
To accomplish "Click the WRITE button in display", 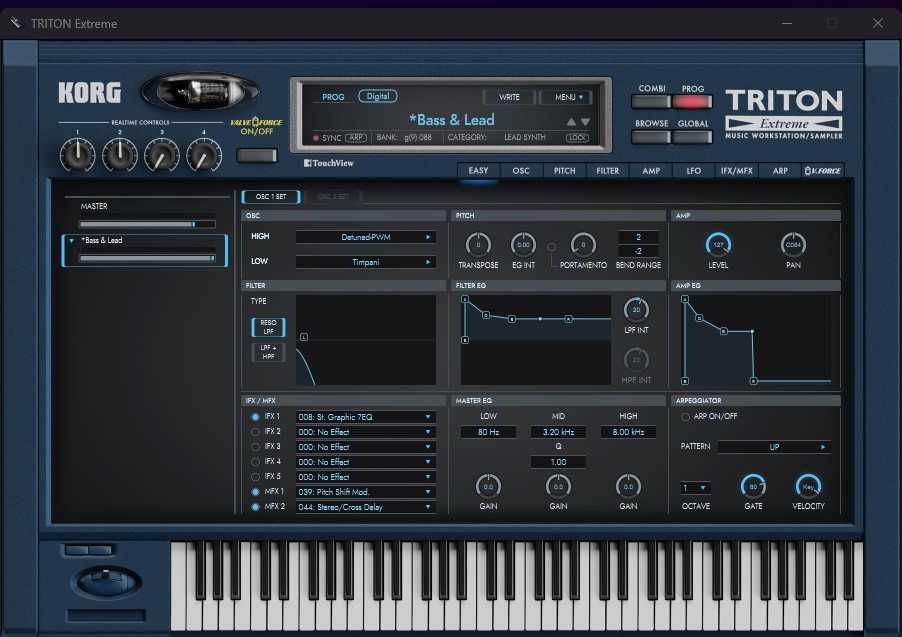I will point(509,97).
